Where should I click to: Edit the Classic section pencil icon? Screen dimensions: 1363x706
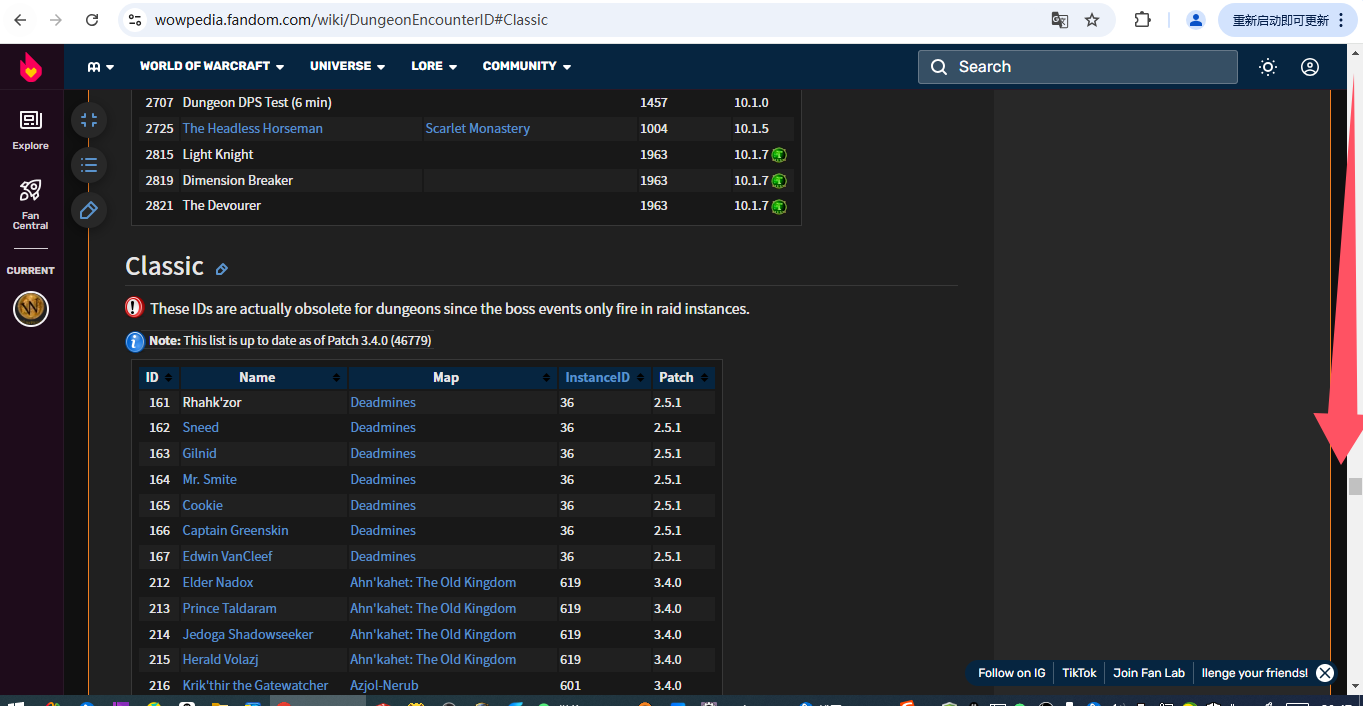[222, 269]
